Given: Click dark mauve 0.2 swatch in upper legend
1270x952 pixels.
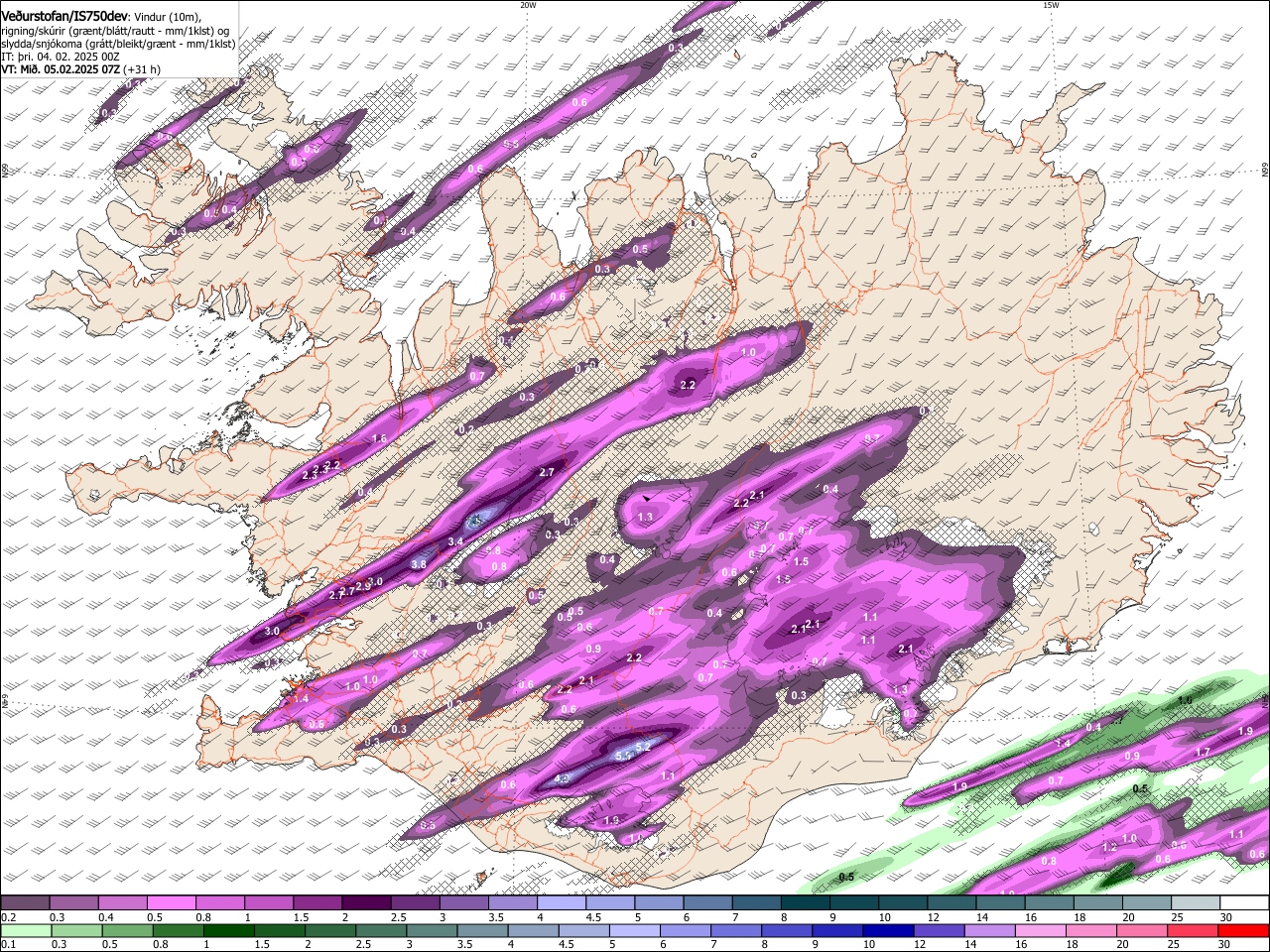Looking at the screenshot, I should [x=25, y=903].
